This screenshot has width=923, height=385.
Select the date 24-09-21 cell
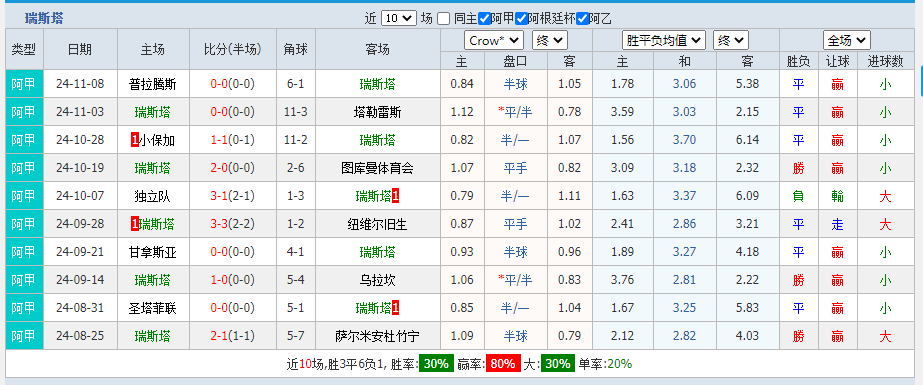coord(80,253)
